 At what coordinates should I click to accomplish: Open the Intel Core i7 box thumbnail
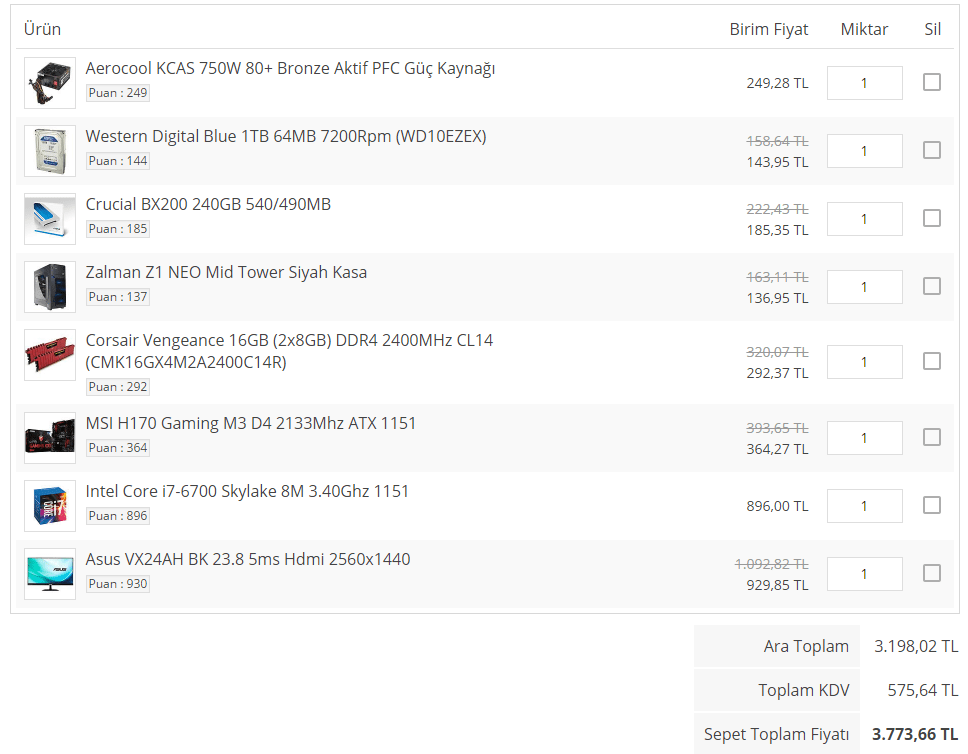pos(50,506)
